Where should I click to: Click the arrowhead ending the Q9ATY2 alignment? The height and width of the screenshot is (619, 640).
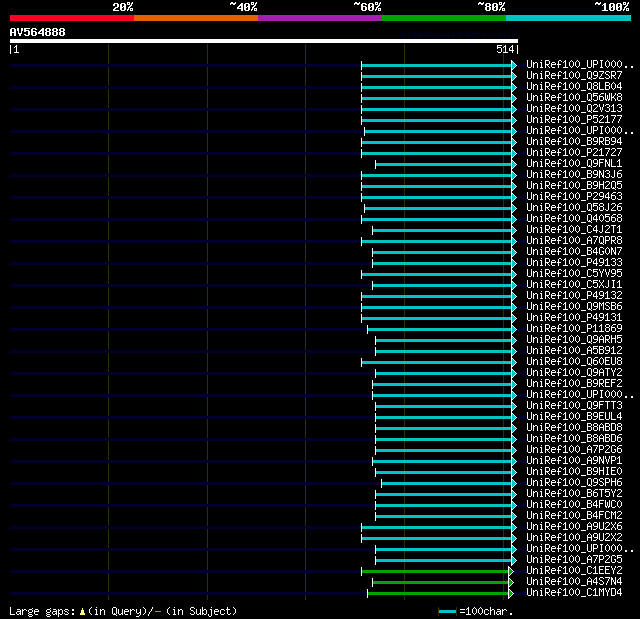point(514,373)
